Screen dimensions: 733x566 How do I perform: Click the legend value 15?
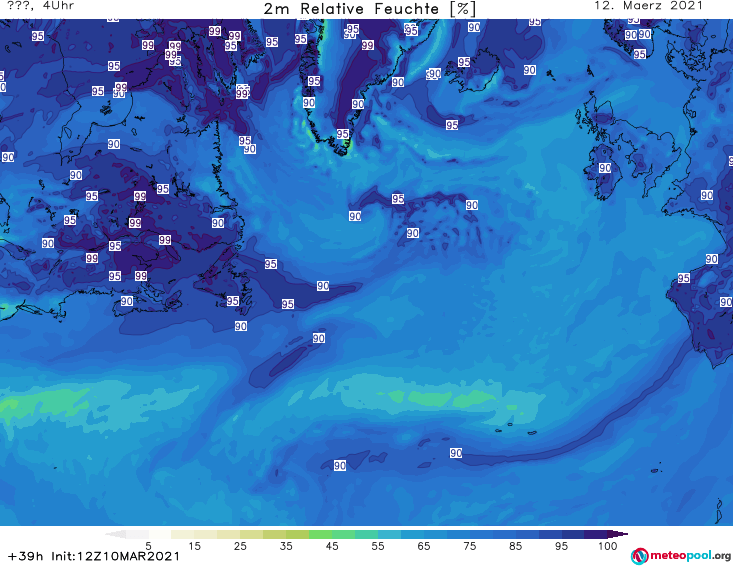194,546
